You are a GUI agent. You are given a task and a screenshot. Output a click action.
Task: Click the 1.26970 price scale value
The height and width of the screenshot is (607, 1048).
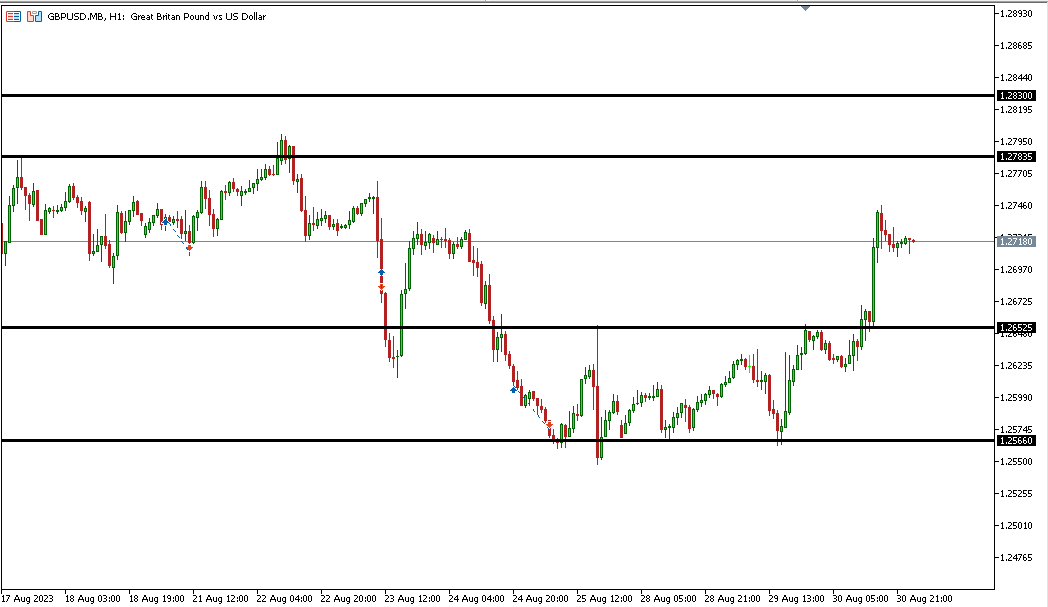(1016, 269)
